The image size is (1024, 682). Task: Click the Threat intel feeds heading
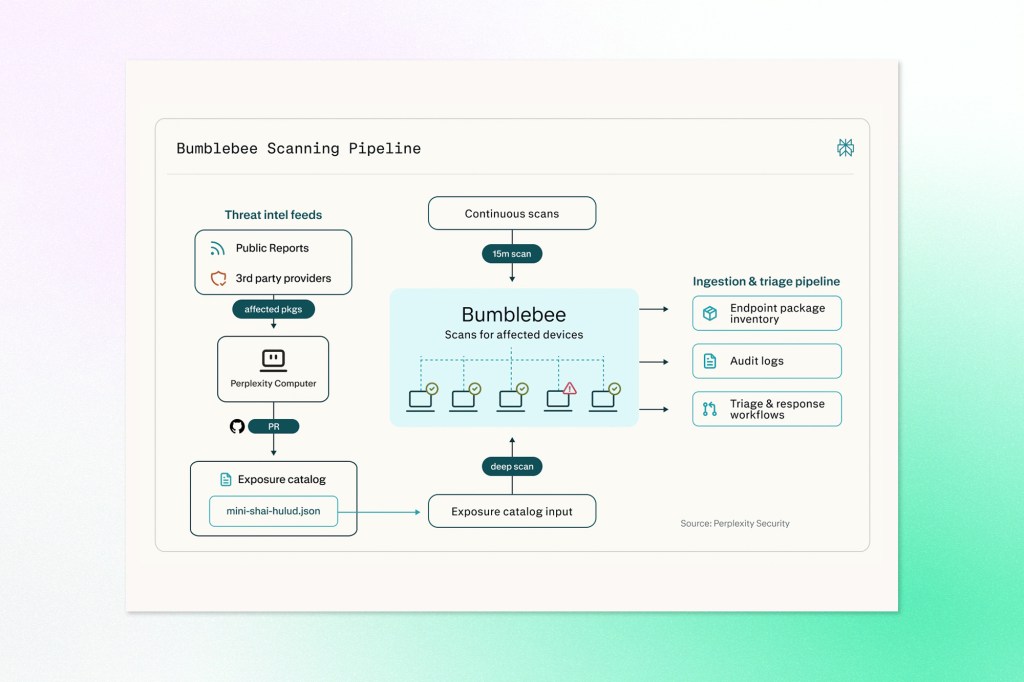[273, 215]
